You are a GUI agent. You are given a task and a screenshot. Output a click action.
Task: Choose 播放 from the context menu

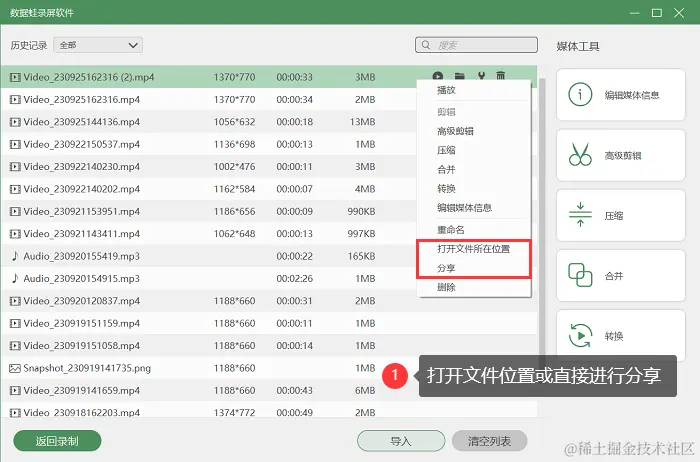[x=446, y=90]
